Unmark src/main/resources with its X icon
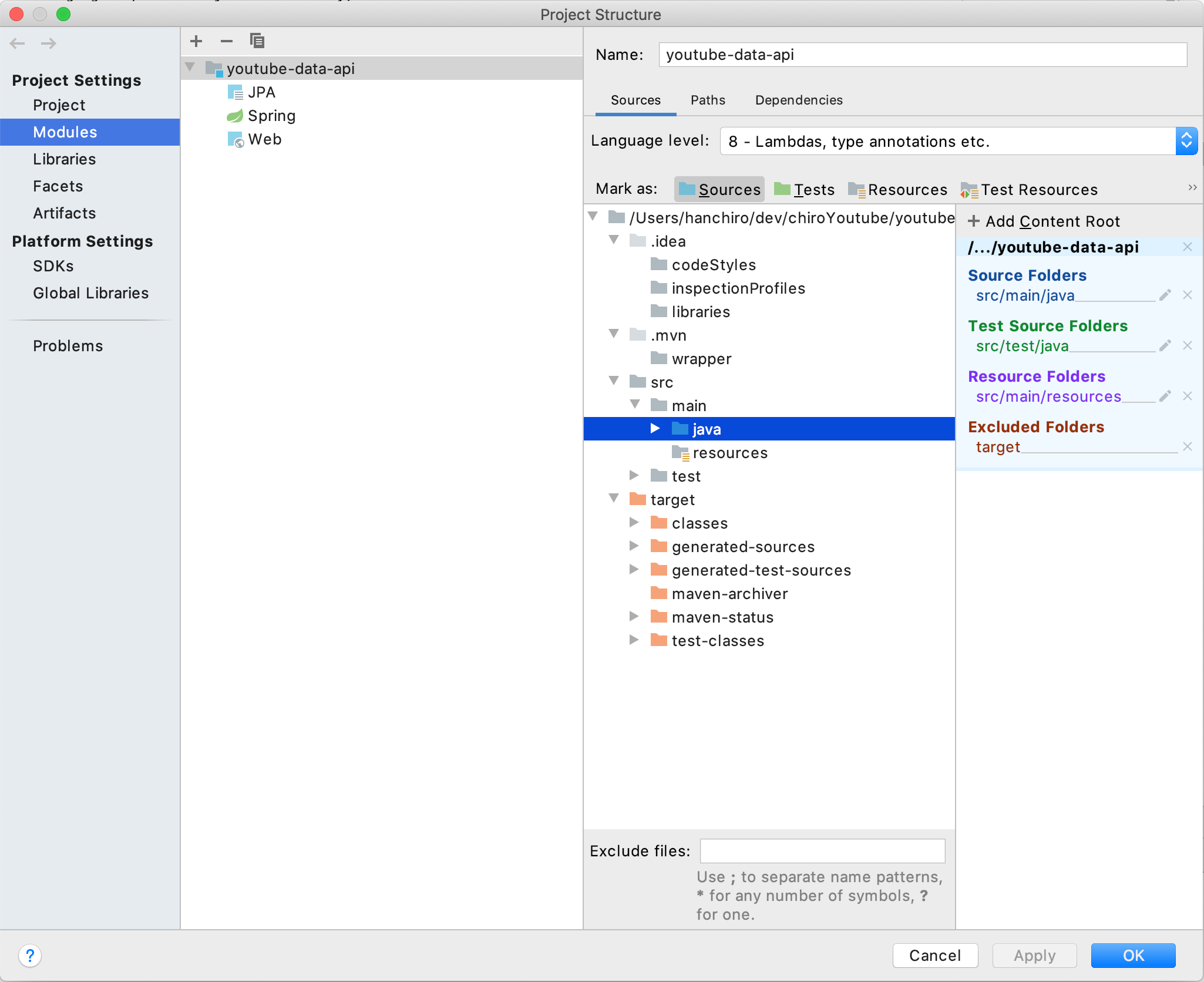1204x982 pixels. coord(1188,396)
